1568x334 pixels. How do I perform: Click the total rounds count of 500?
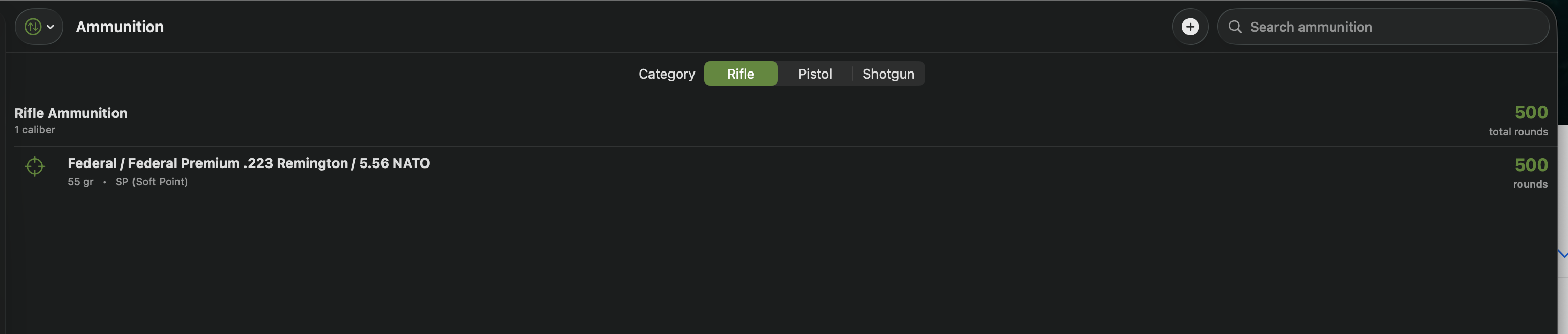pos(1531,112)
